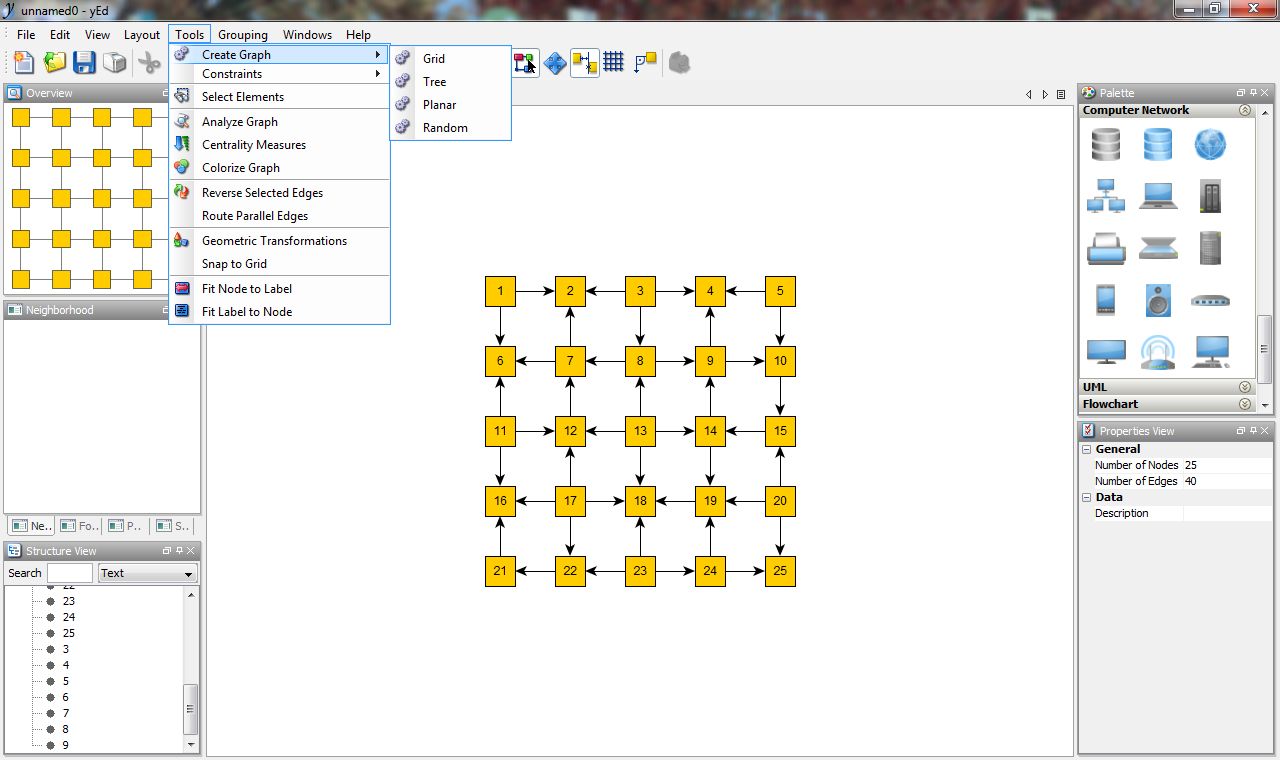1280x760 pixels.
Task: Click Fit Label to Node entry
Action: (x=279, y=312)
